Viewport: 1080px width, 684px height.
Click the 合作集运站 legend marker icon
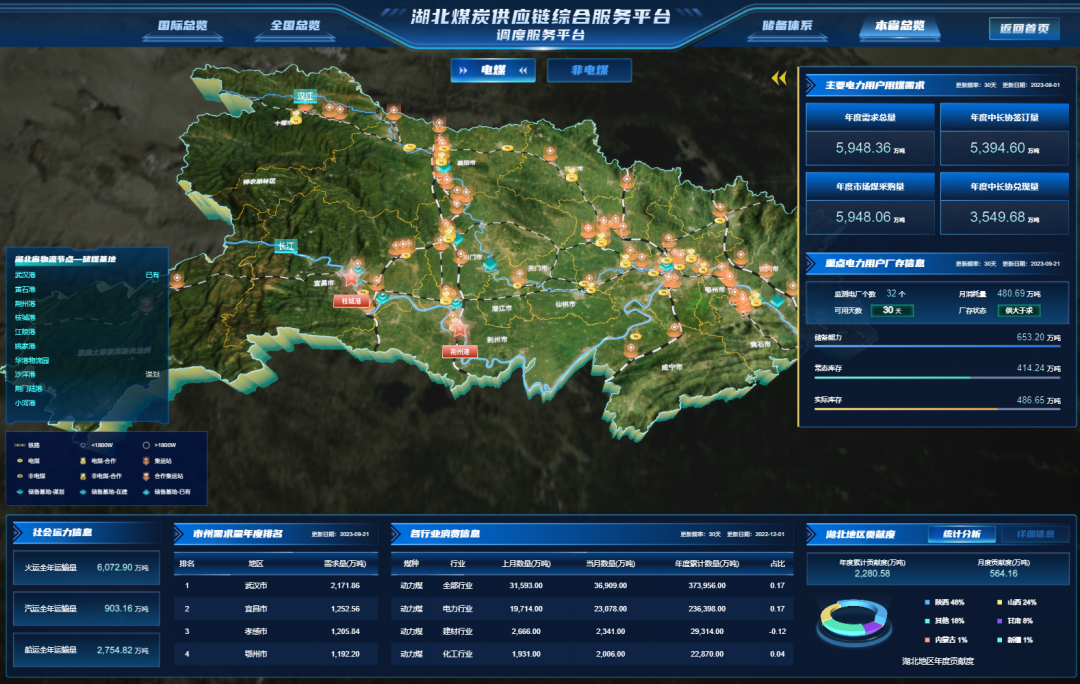(146, 476)
